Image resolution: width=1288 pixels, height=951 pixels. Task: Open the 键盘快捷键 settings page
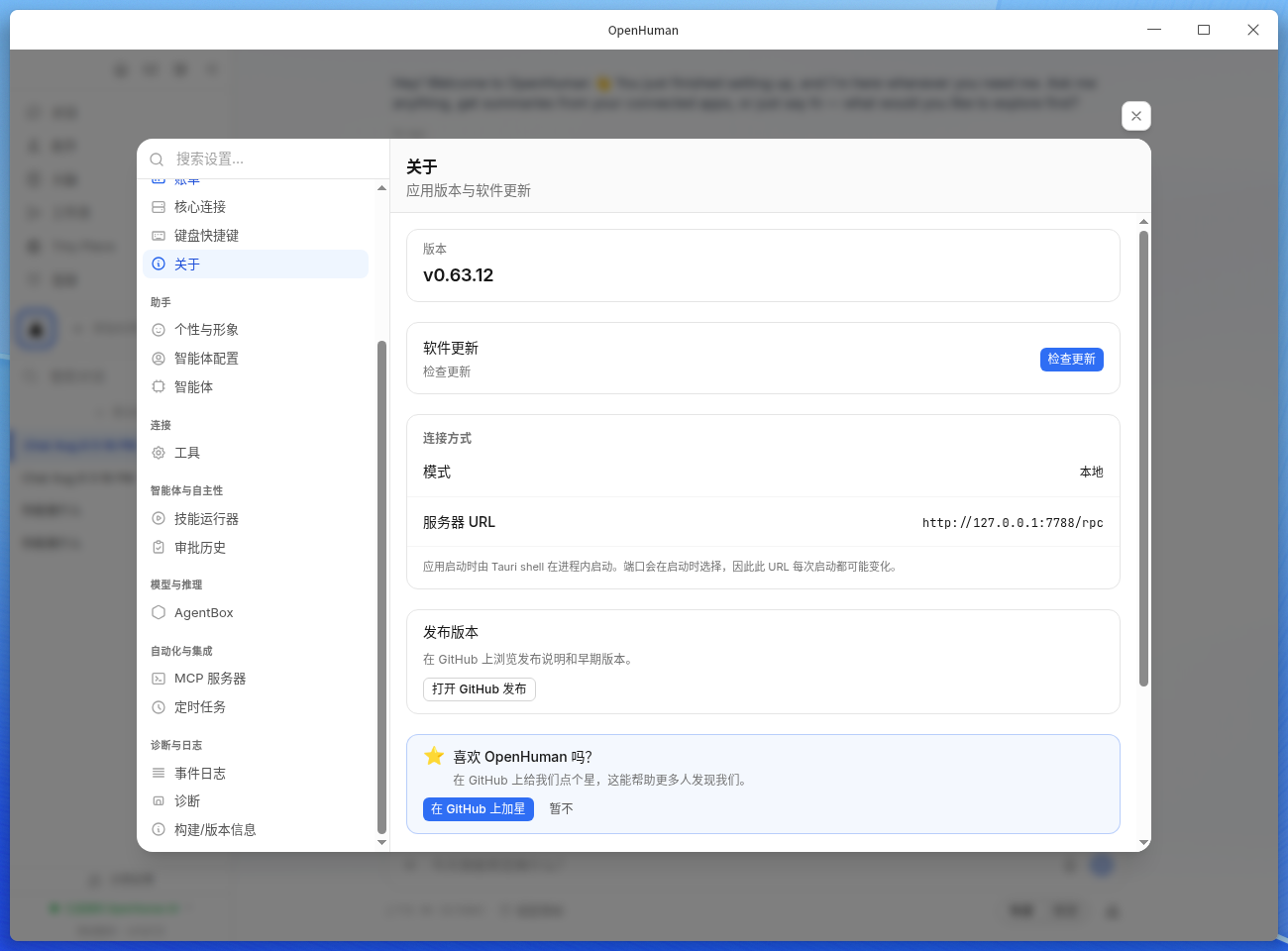pos(256,236)
